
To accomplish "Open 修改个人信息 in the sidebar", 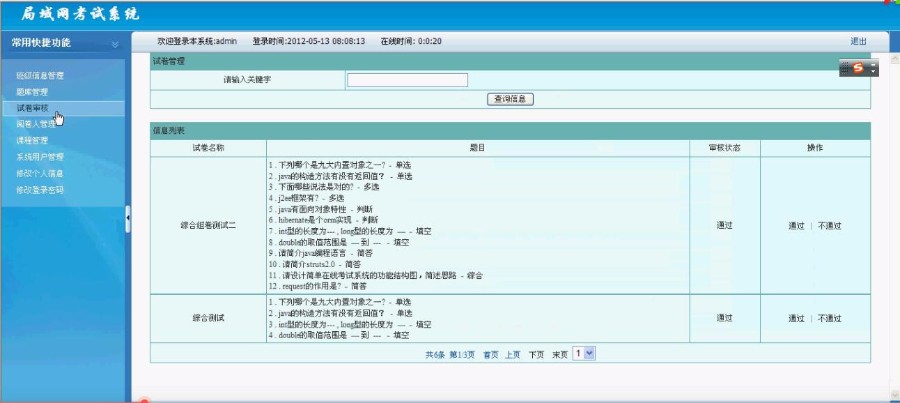I will [40, 173].
